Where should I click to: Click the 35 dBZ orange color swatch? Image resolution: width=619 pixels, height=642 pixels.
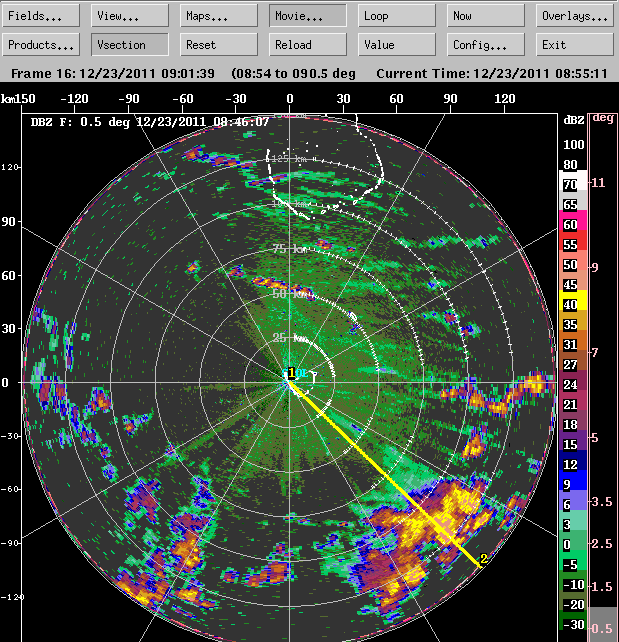pos(573,320)
